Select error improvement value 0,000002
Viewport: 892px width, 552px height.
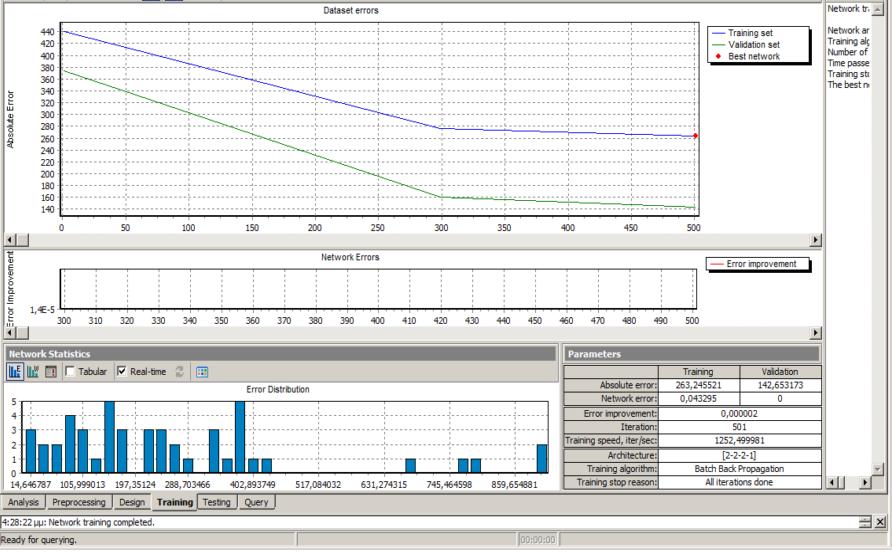tap(739, 414)
